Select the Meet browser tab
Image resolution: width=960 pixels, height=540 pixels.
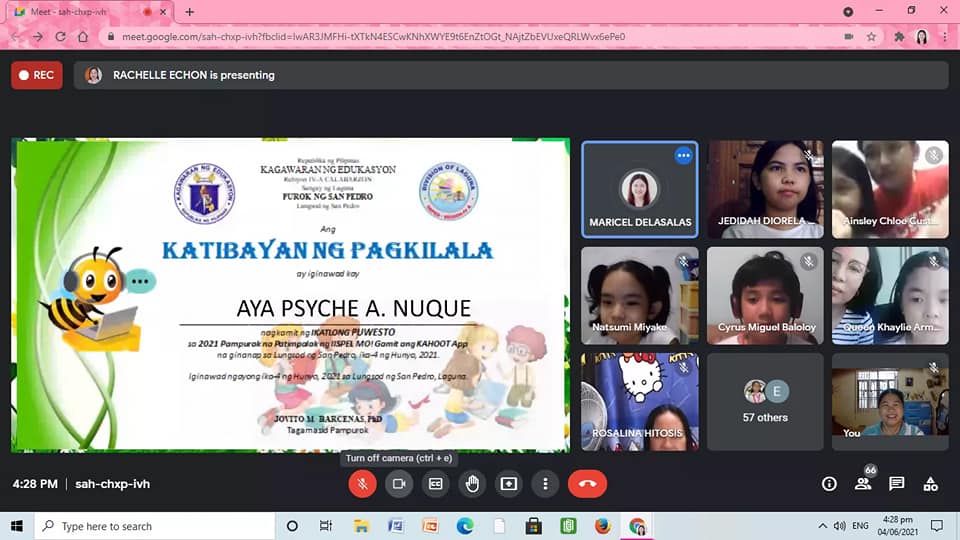click(89, 12)
